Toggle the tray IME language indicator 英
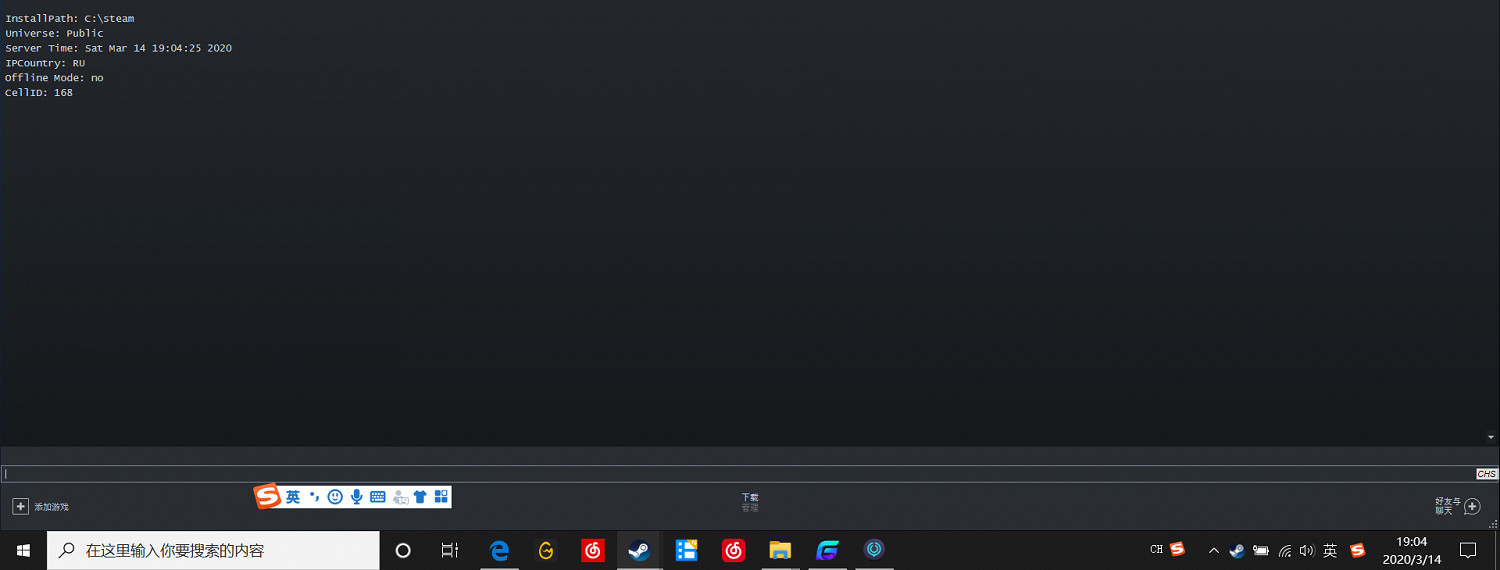The width and height of the screenshot is (1500, 570). (1330, 550)
